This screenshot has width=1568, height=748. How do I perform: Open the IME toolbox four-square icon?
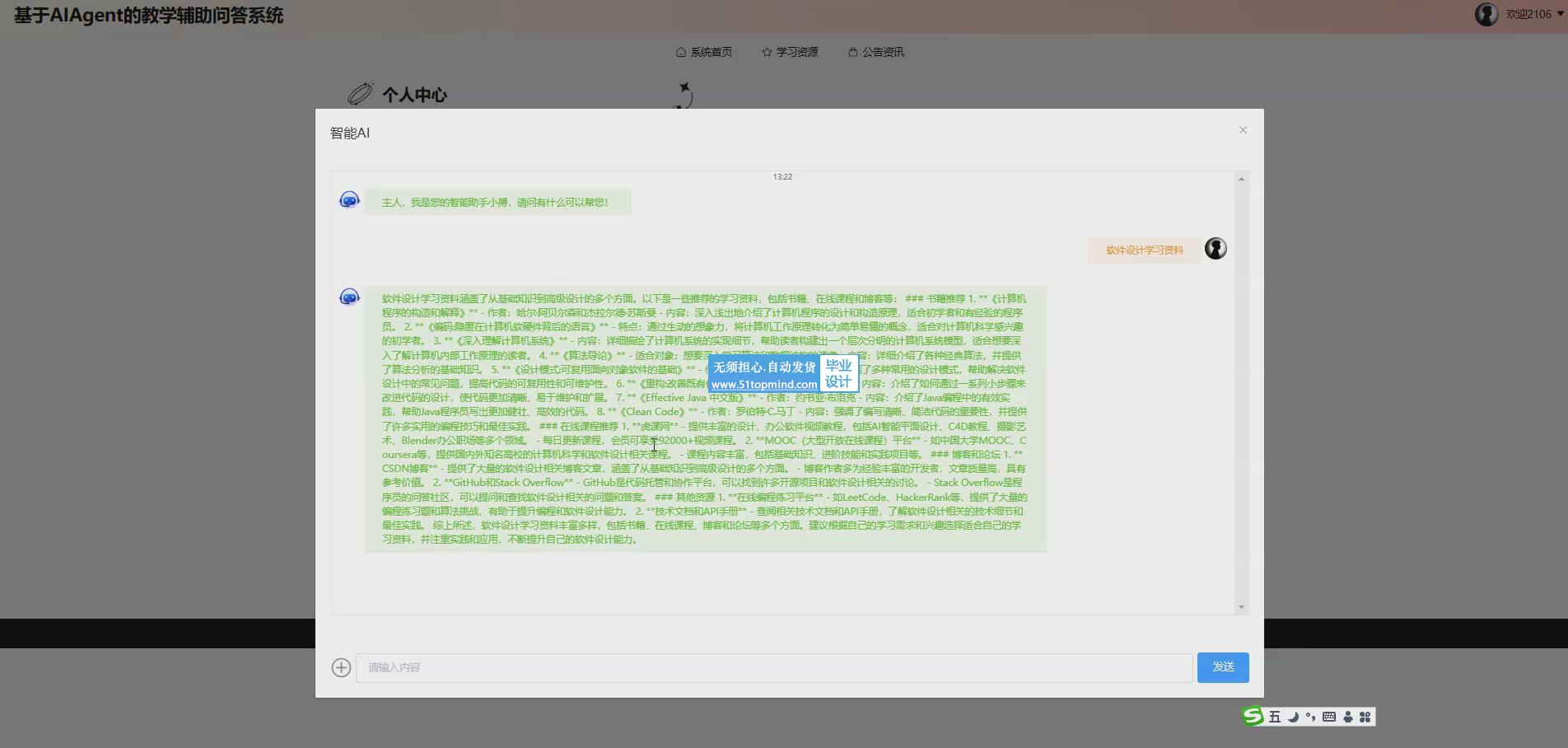tap(1365, 717)
